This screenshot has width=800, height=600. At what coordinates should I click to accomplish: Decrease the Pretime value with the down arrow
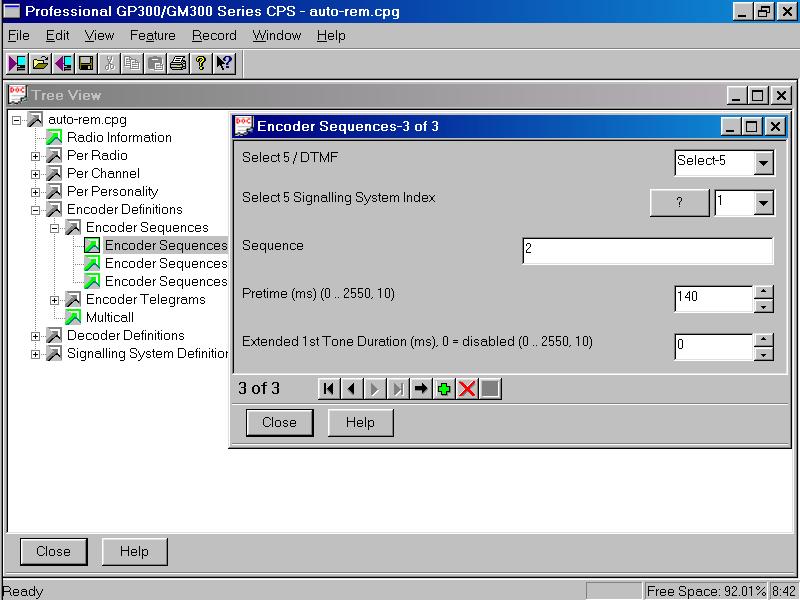(763, 306)
